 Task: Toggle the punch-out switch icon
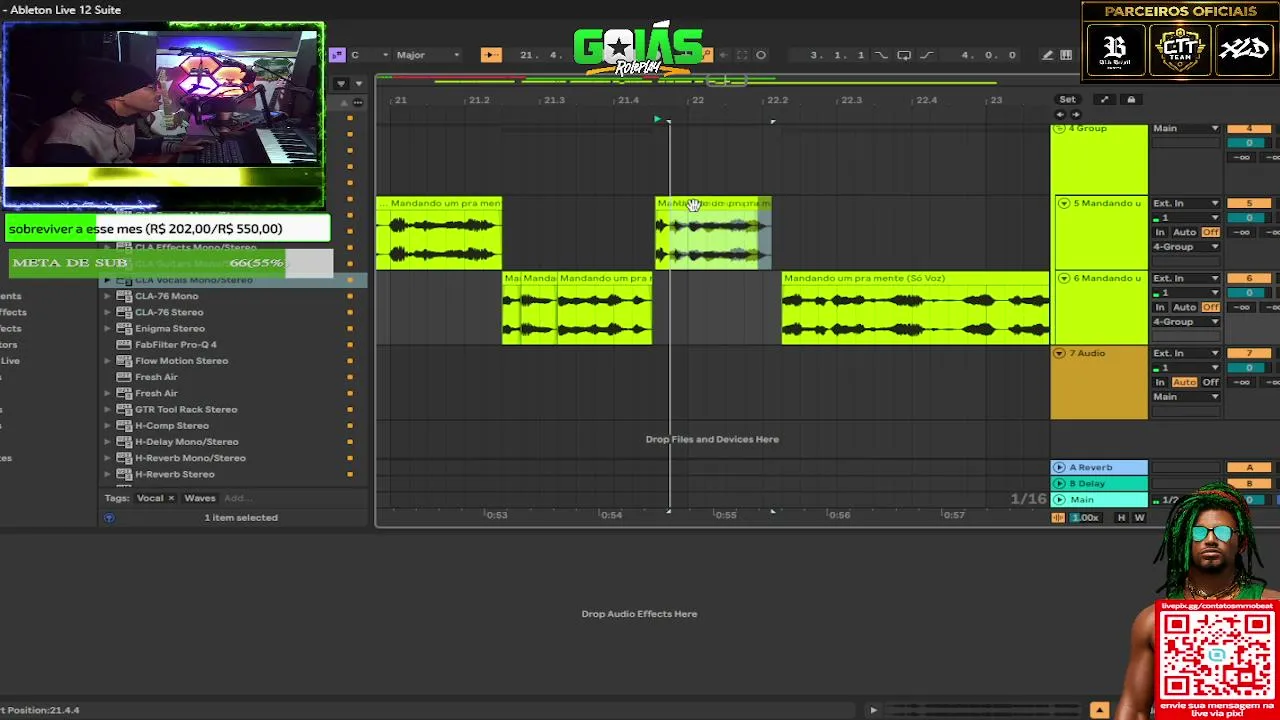(x=926, y=55)
